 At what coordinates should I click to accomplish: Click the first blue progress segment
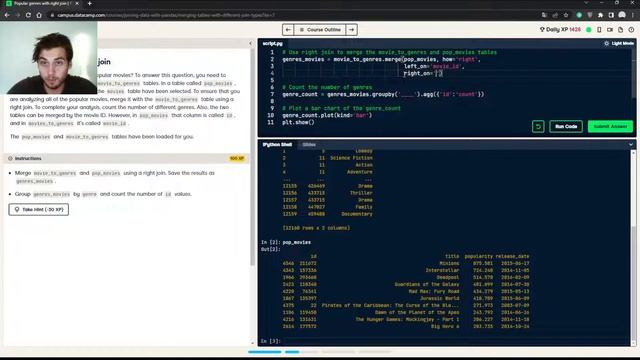(265, 351)
